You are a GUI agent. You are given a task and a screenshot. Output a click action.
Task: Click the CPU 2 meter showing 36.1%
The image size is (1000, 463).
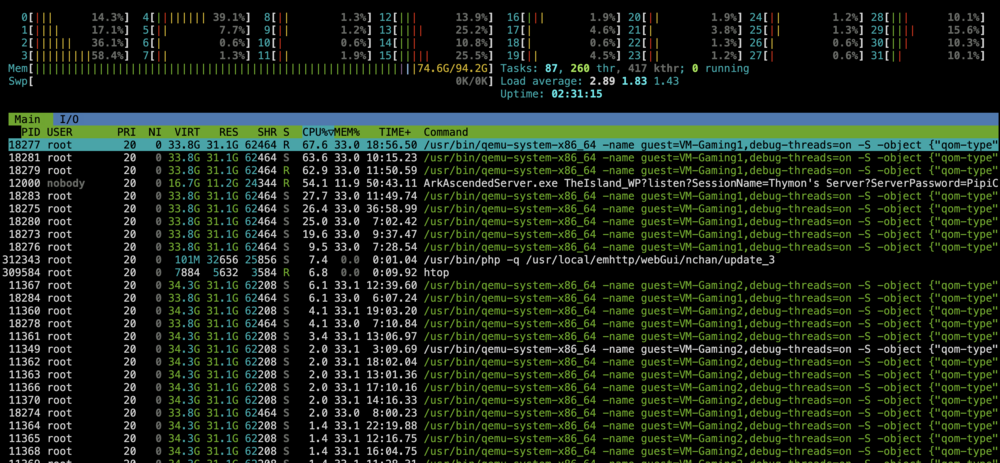coord(75,43)
